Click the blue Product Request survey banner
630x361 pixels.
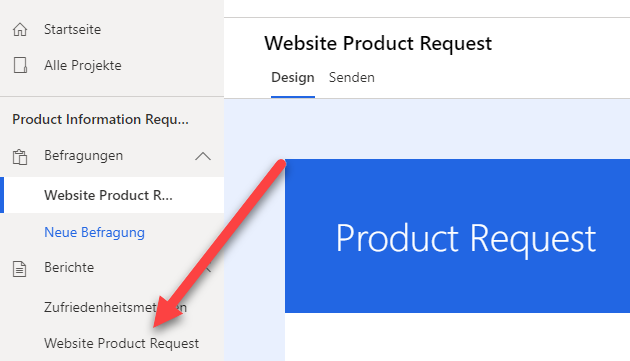(457, 236)
